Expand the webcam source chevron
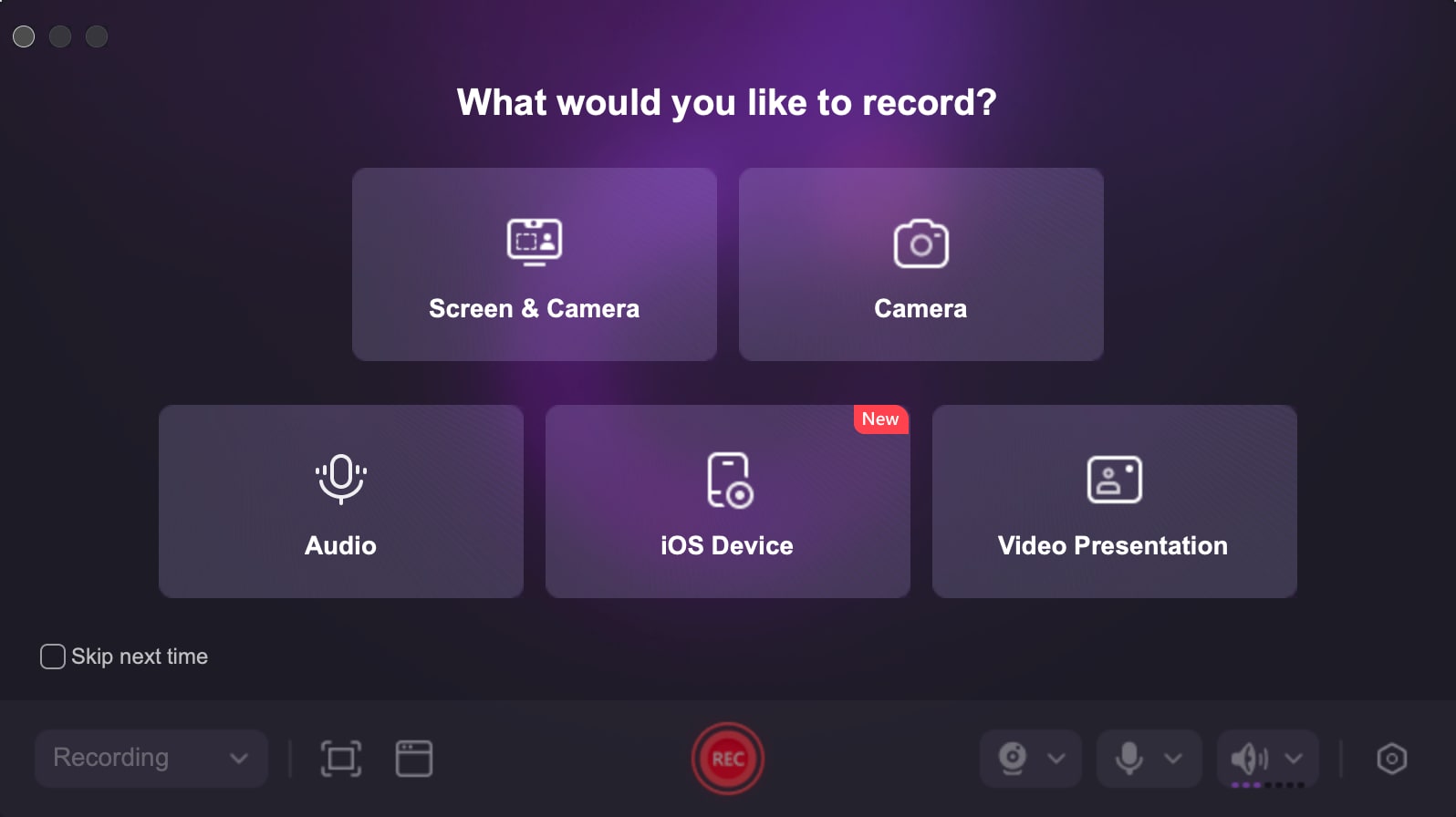1456x817 pixels. 1056,759
